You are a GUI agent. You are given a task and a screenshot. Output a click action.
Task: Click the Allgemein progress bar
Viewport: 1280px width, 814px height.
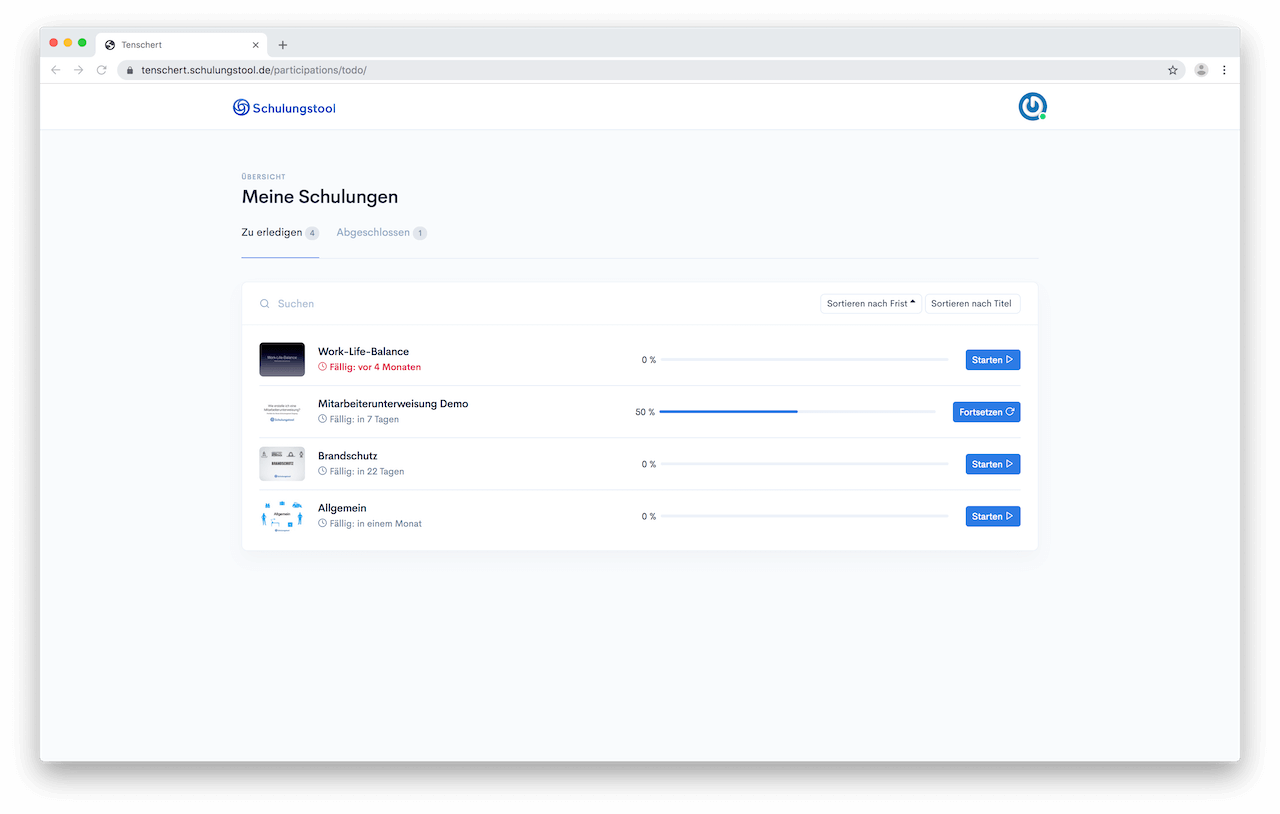805,516
